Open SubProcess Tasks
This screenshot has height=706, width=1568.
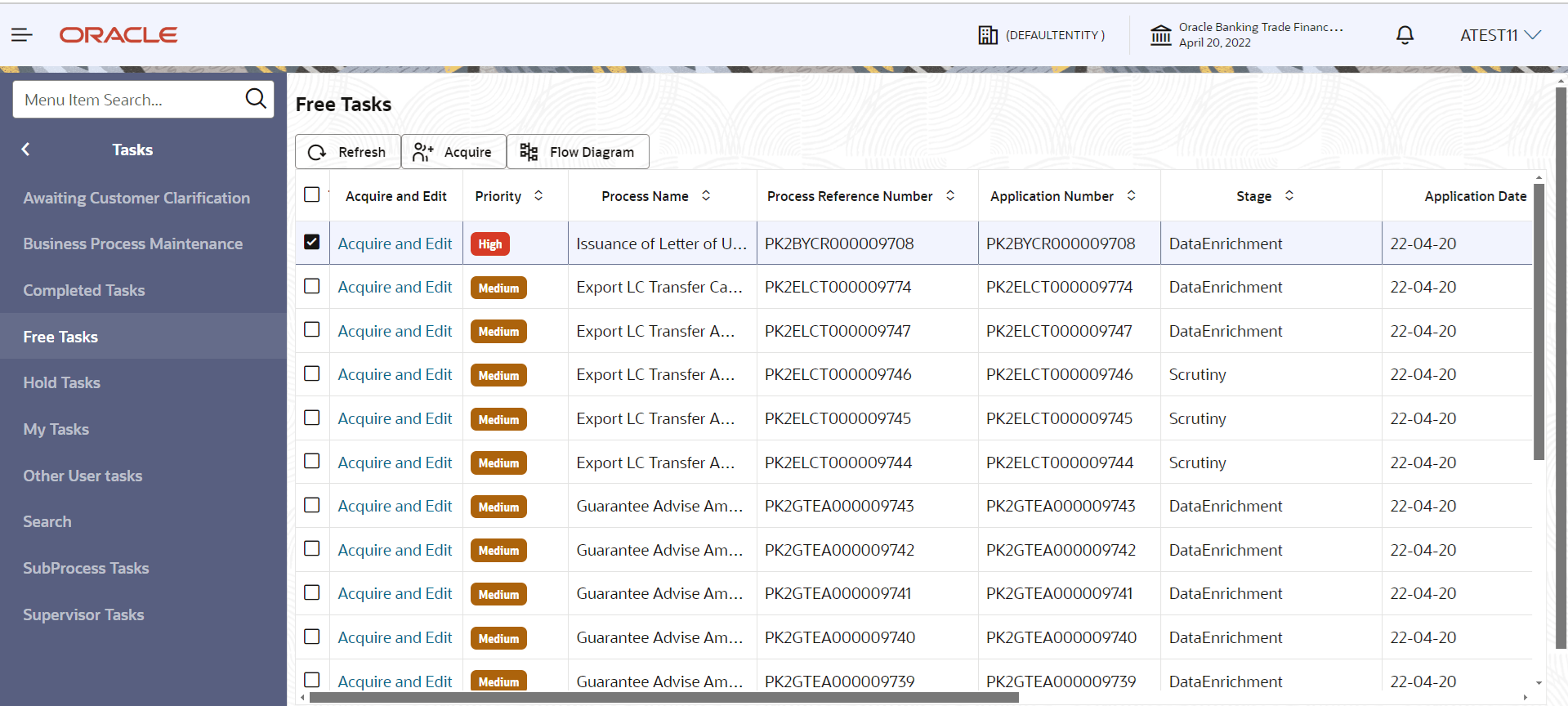click(x=86, y=568)
